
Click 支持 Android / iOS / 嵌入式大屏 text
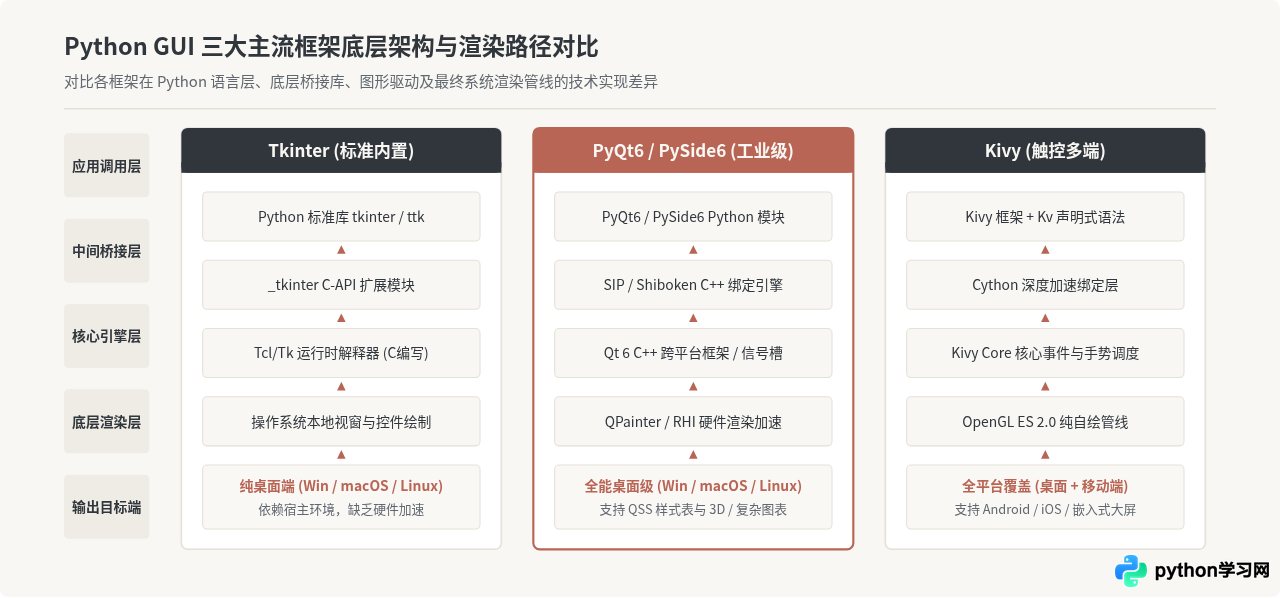[1045, 510]
